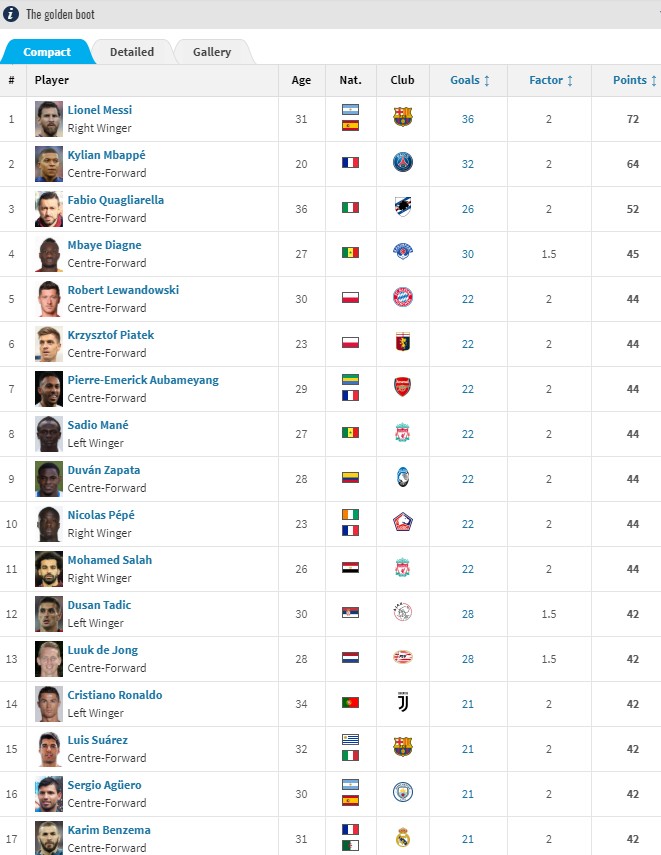This screenshot has height=855, width=661.
Task: Sort the table by Goals column
Action: 470,80
